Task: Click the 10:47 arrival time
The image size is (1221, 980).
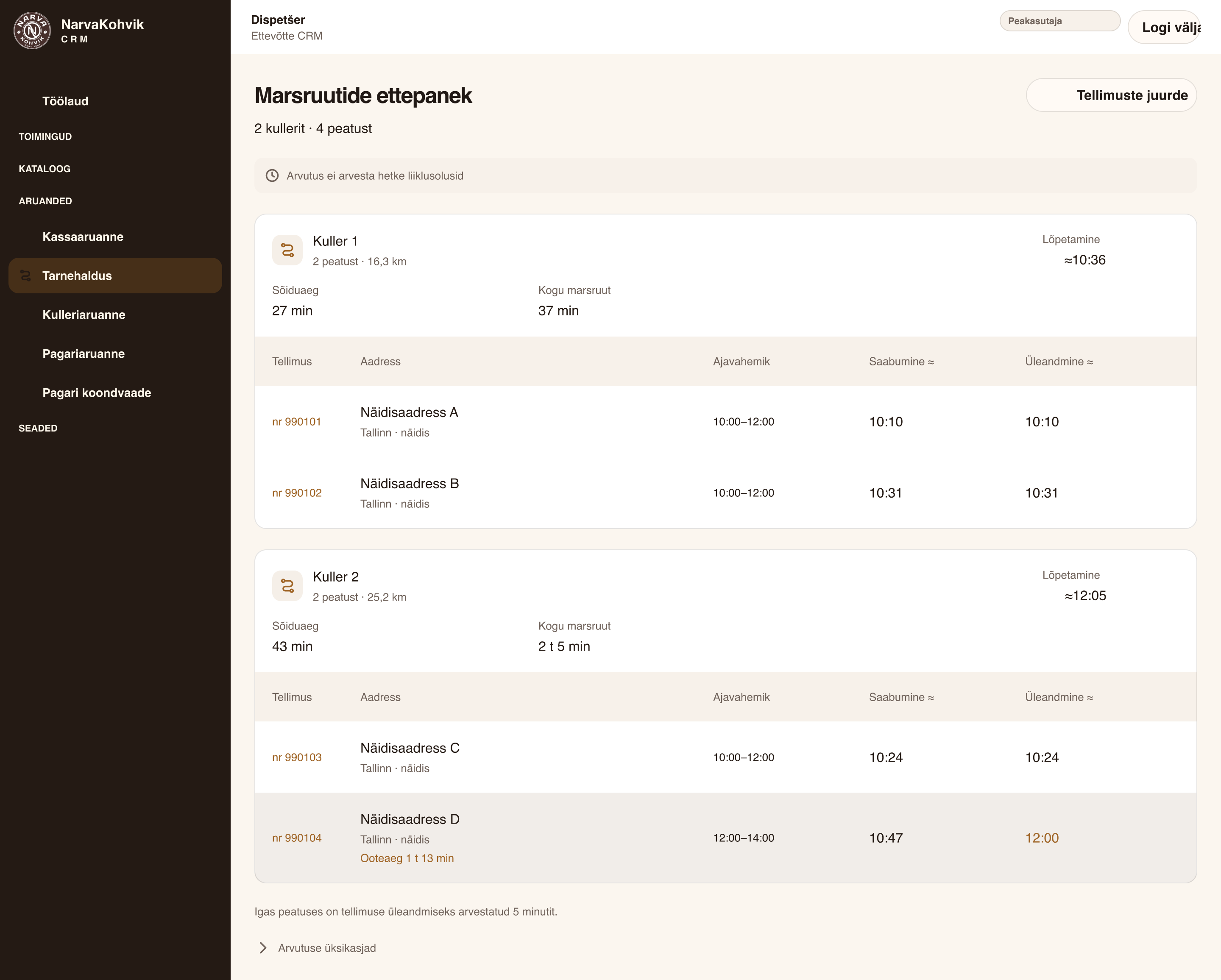Action: (886, 838)
